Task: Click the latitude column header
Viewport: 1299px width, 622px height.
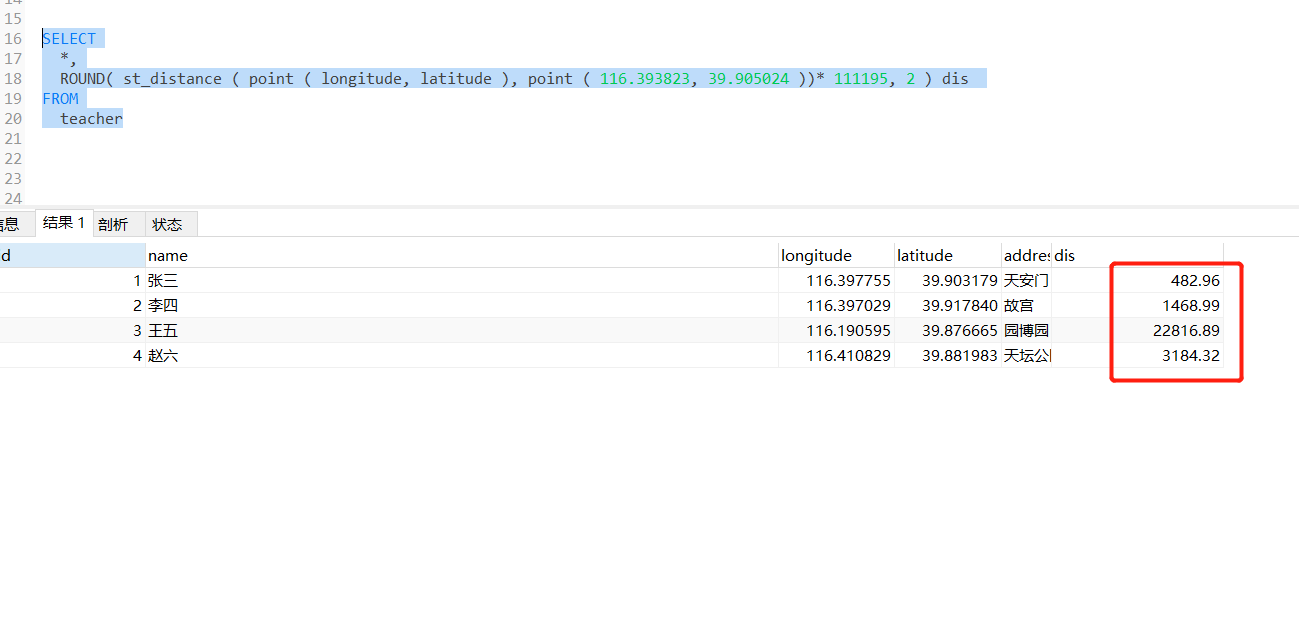Action: coord(924,256)
